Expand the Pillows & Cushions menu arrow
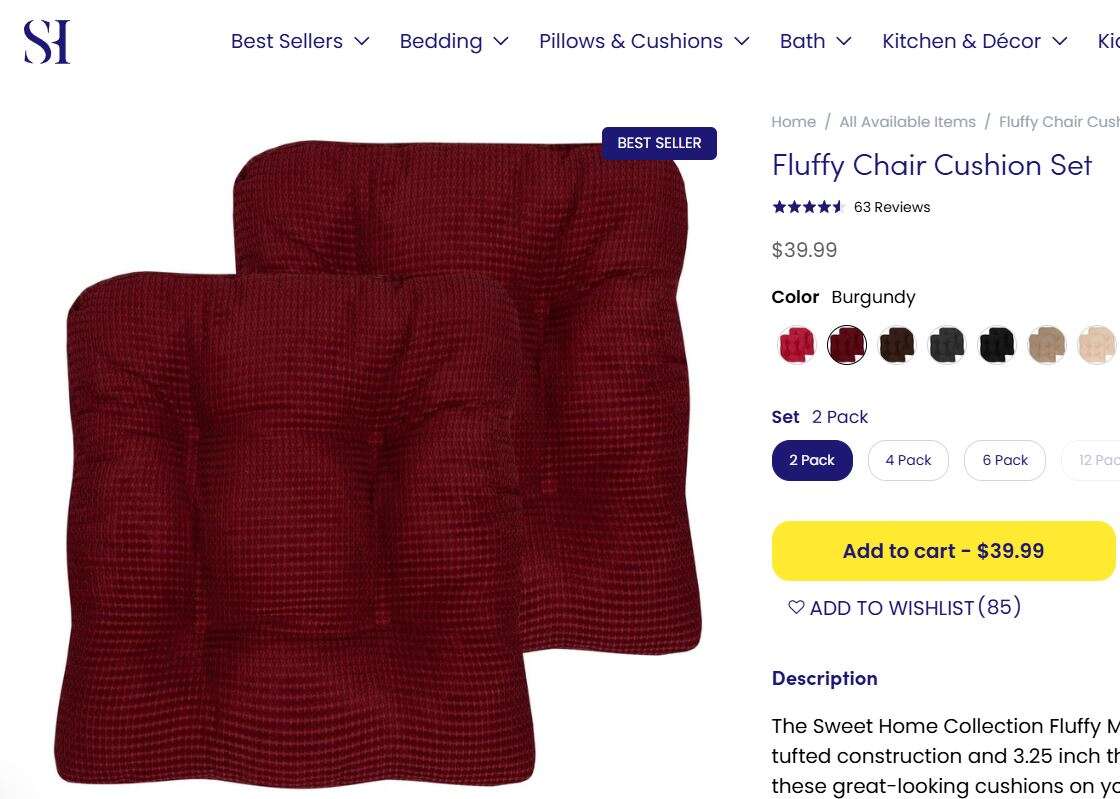This screenshot has height=799, width=1120. [742, 42]
